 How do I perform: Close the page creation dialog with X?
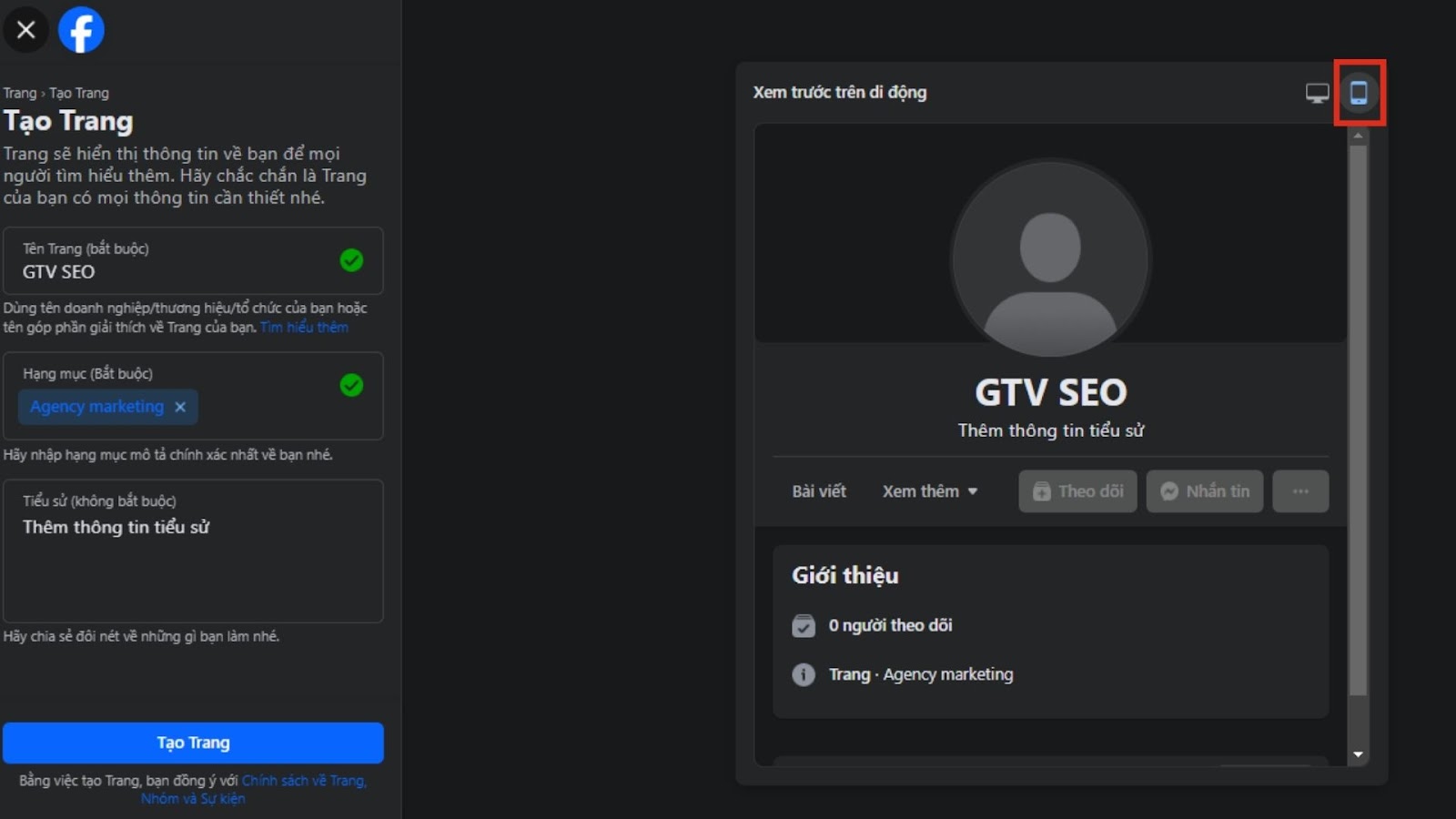[26, 30]
